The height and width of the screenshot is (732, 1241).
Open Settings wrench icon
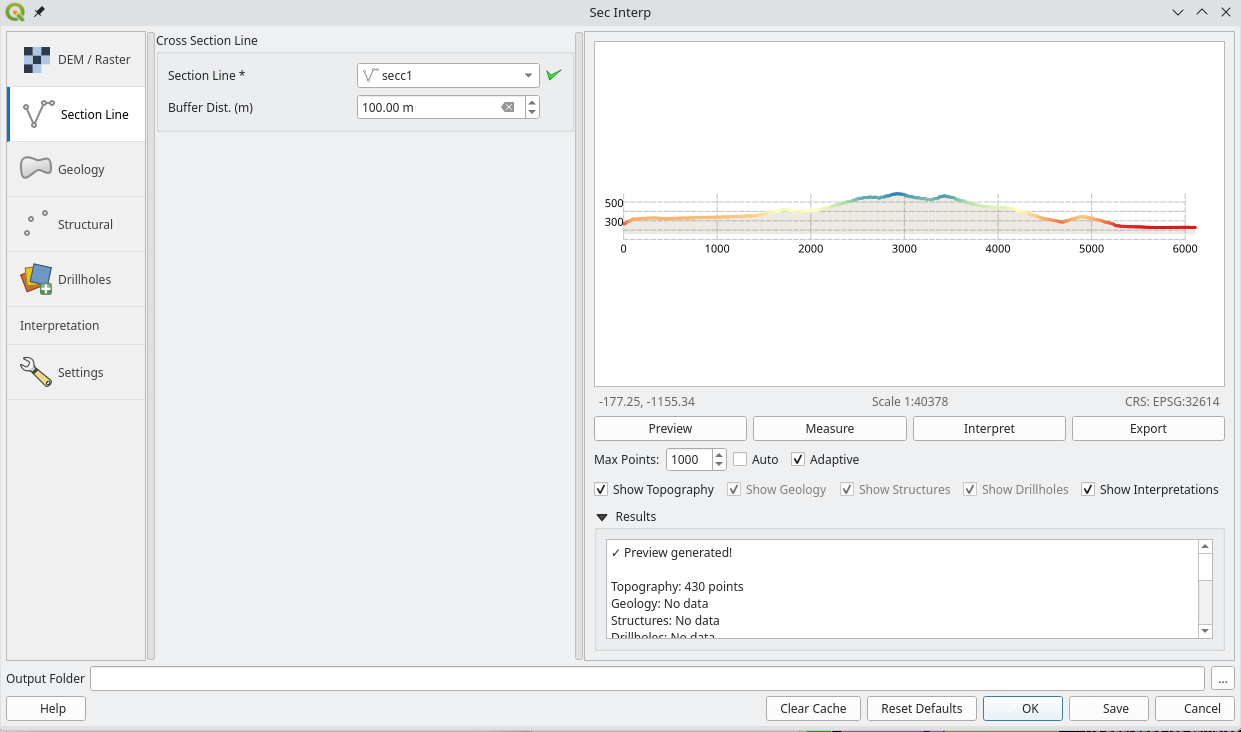point(35,372)
